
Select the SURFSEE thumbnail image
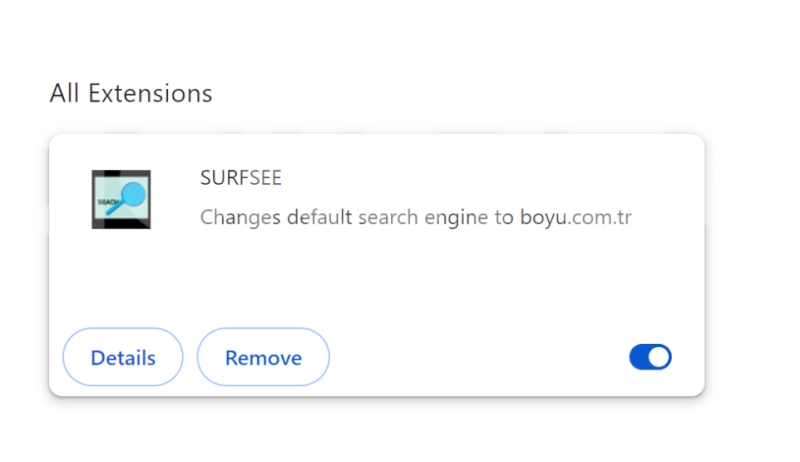tap(121, 199)
